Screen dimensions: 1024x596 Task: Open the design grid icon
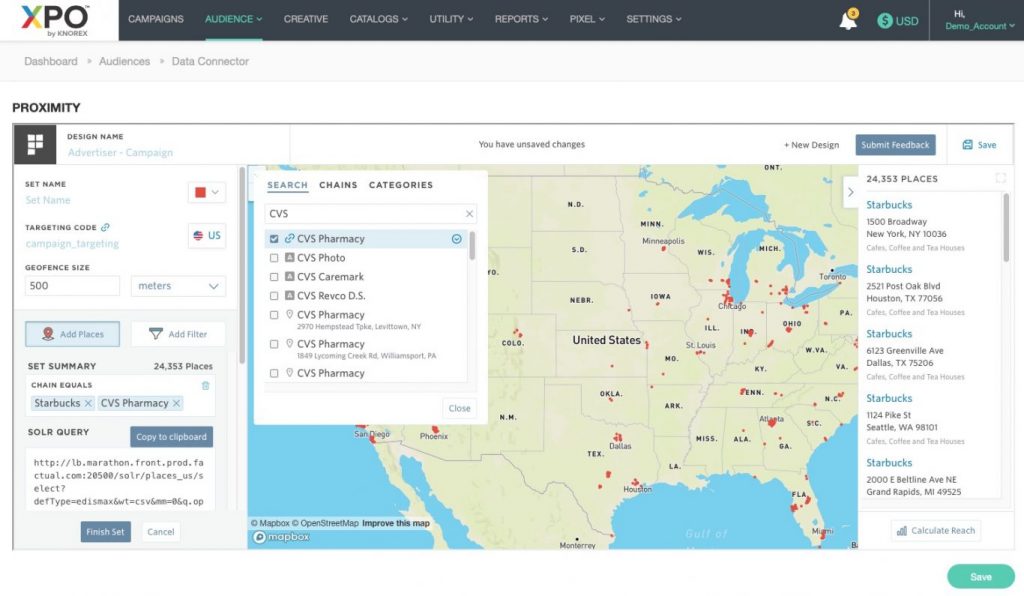[x=35, y=144]
